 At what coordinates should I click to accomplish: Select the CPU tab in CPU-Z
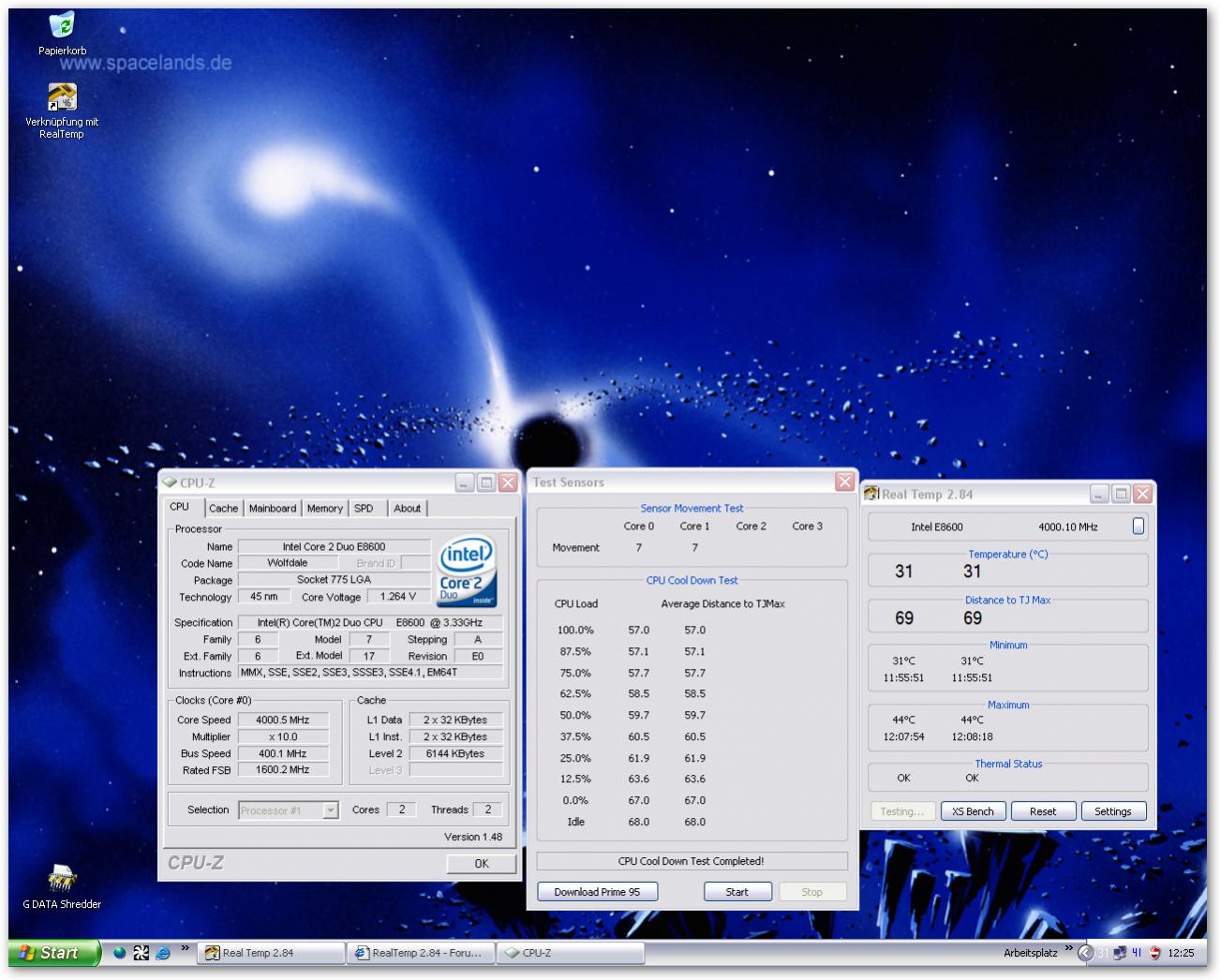click(x=180, y=507)
